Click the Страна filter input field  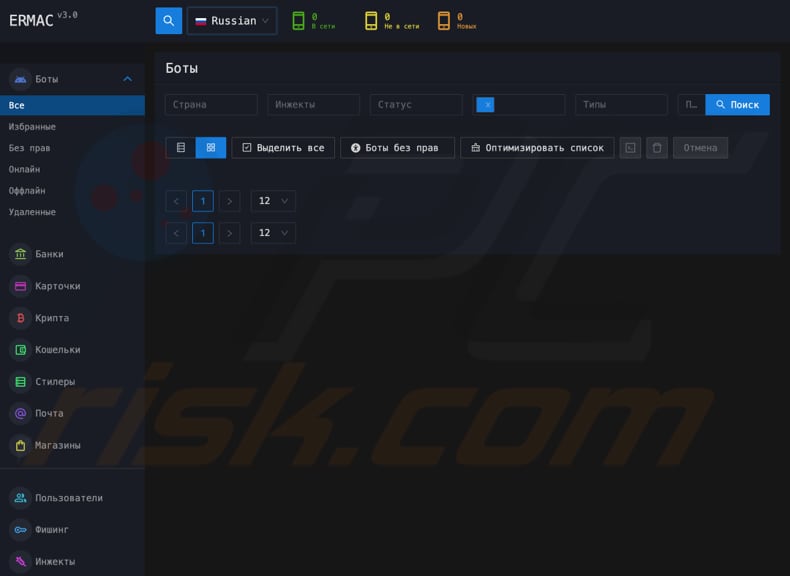pos(211,105)
